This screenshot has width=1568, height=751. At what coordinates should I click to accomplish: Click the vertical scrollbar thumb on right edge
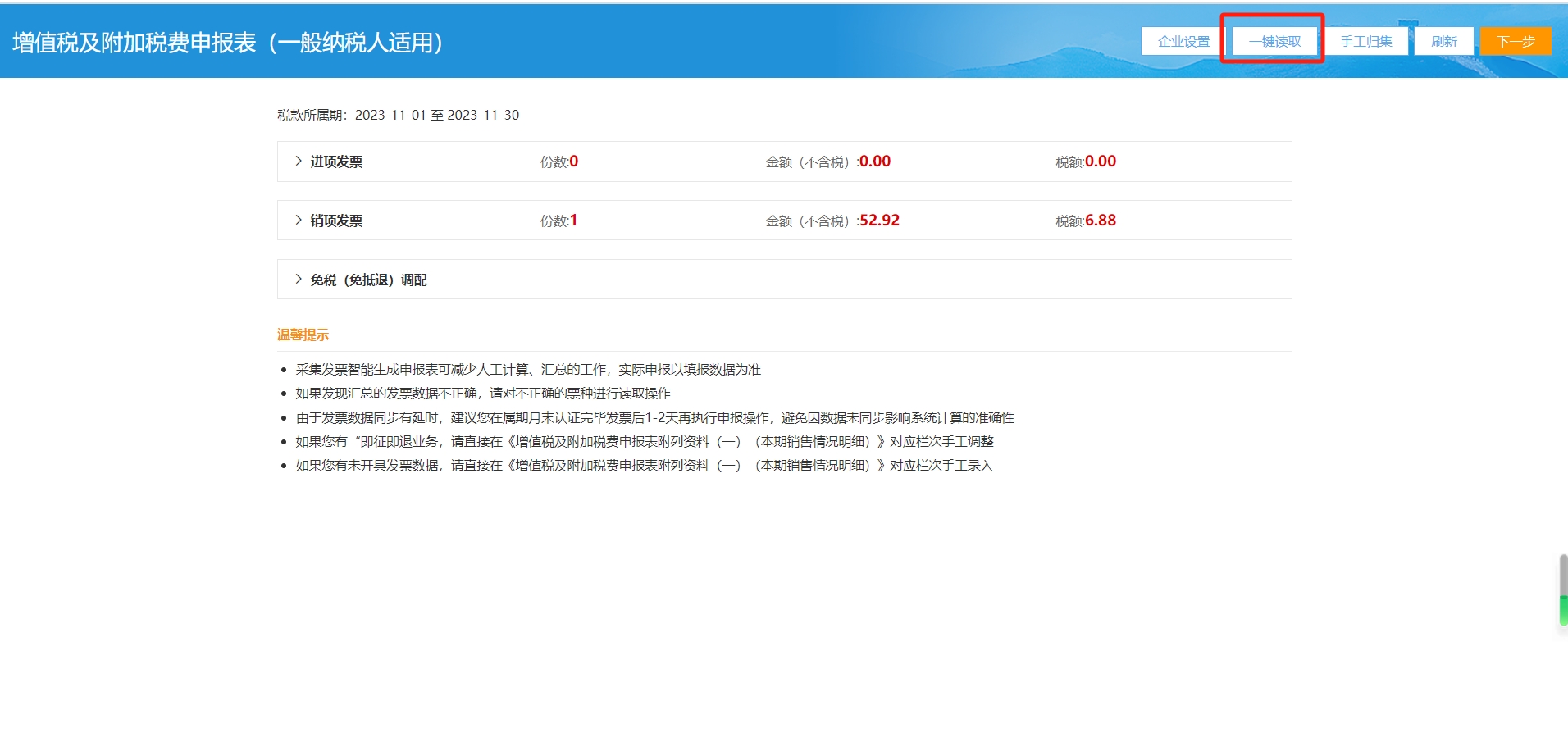[1563, 590]
